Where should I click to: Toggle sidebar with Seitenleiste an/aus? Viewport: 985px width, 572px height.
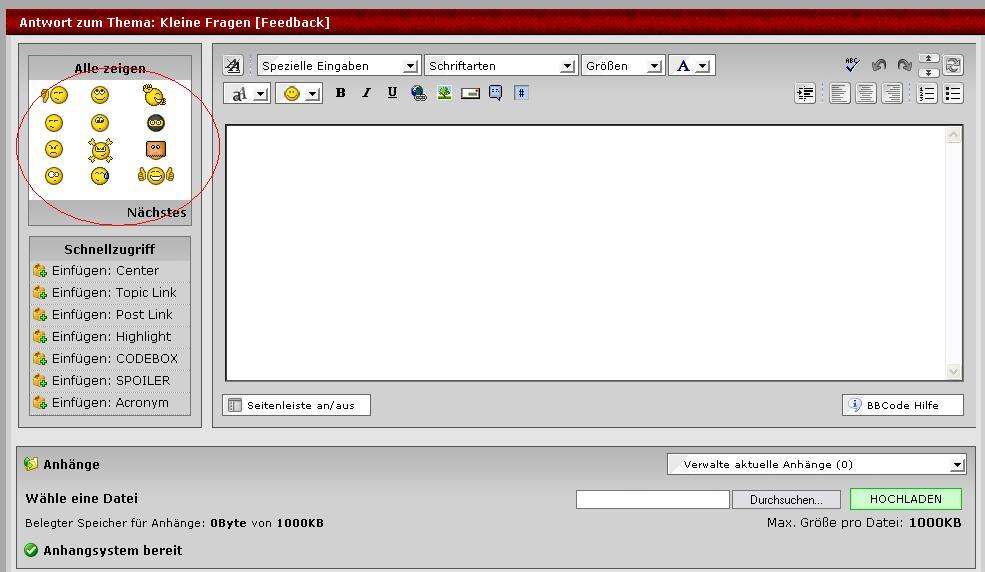(296, 405)
